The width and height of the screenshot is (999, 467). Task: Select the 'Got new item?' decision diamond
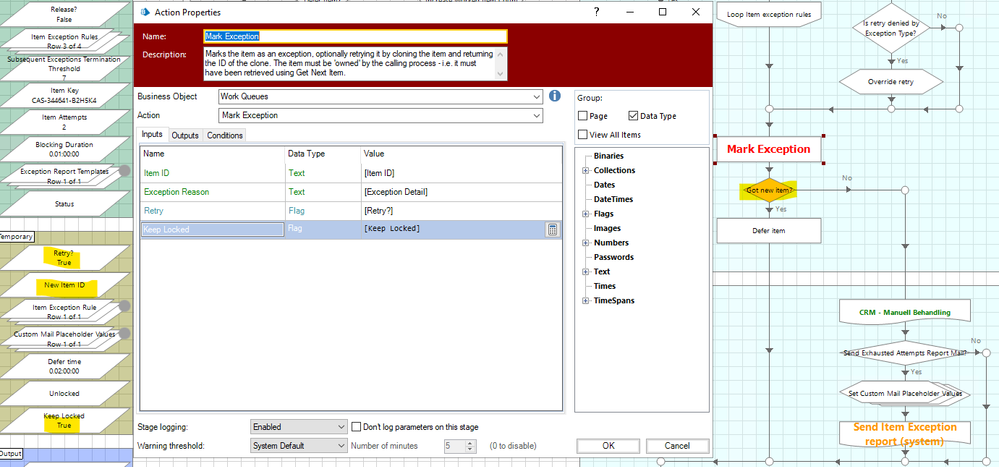click(768, 190)
